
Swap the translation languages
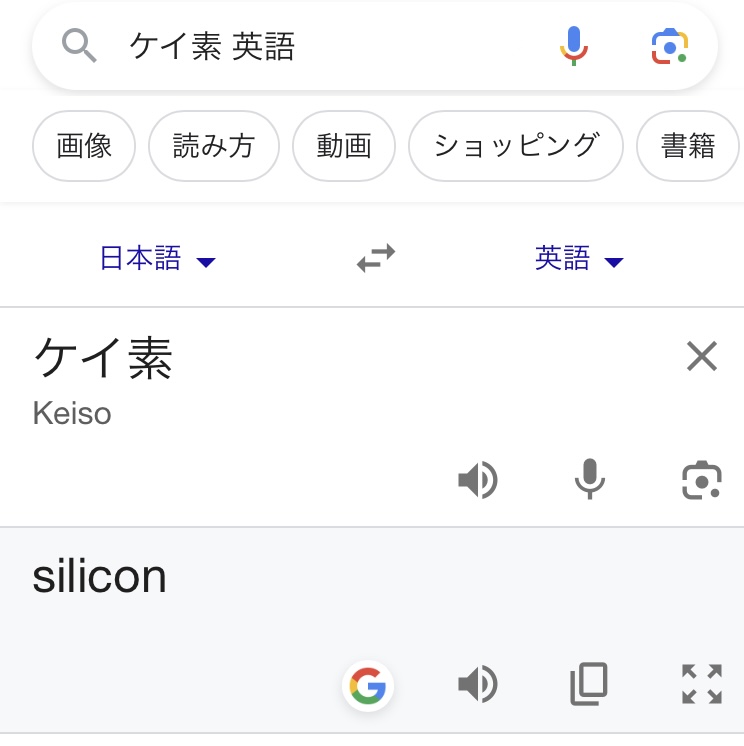coord(376,260)
